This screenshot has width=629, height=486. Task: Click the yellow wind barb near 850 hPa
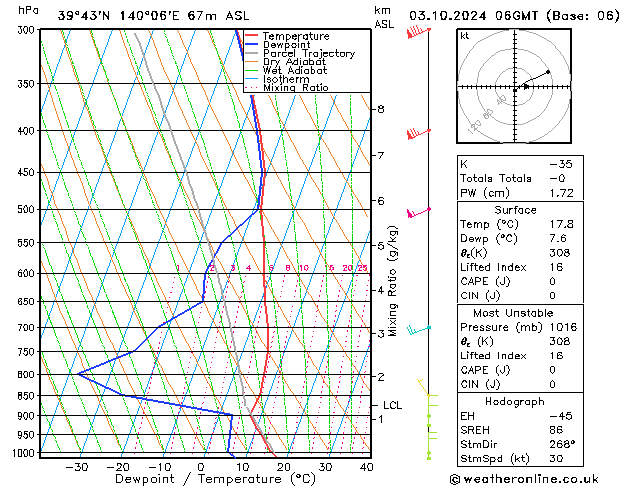pos(424,387)
